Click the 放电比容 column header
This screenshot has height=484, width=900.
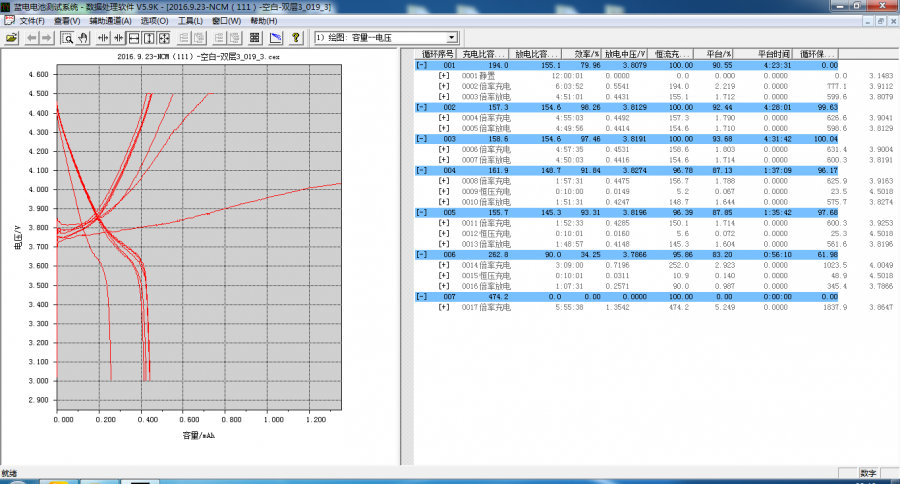(535, 54)
